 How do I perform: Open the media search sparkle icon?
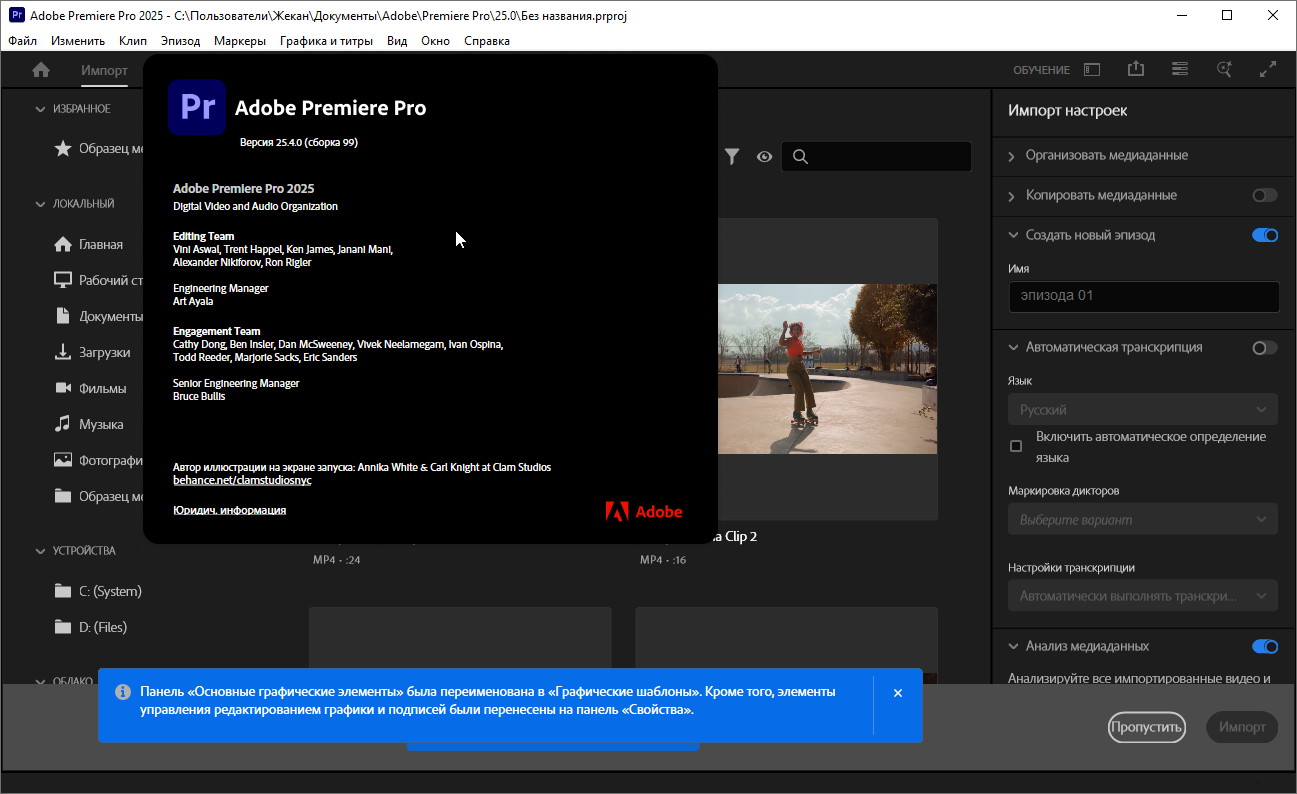[x=1224, y=69]
